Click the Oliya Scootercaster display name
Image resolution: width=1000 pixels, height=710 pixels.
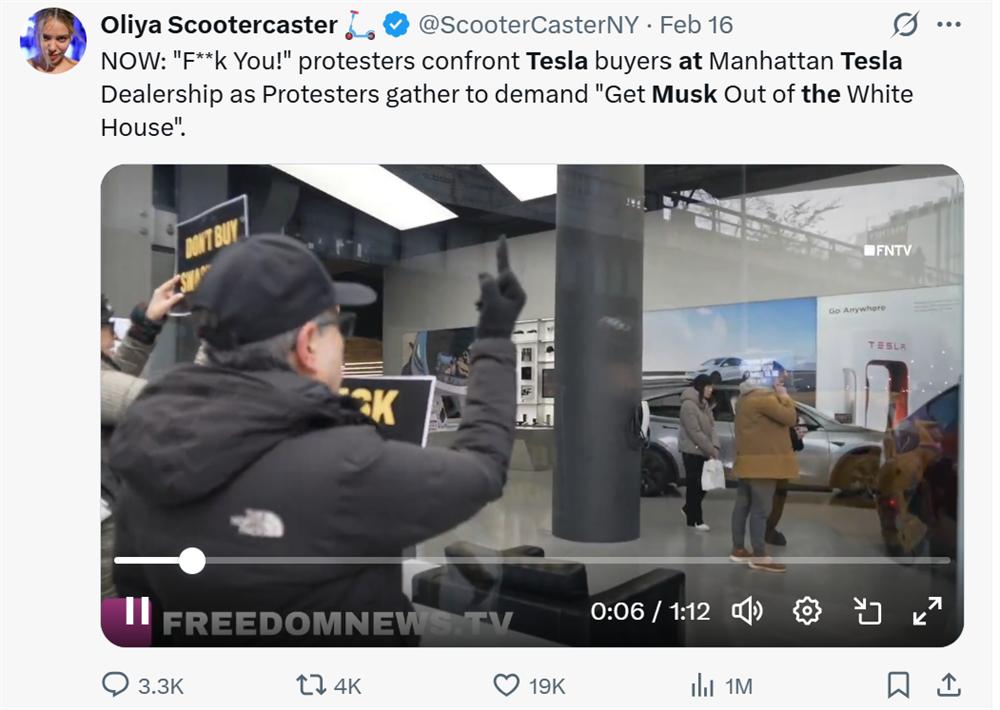coord(219,25)
